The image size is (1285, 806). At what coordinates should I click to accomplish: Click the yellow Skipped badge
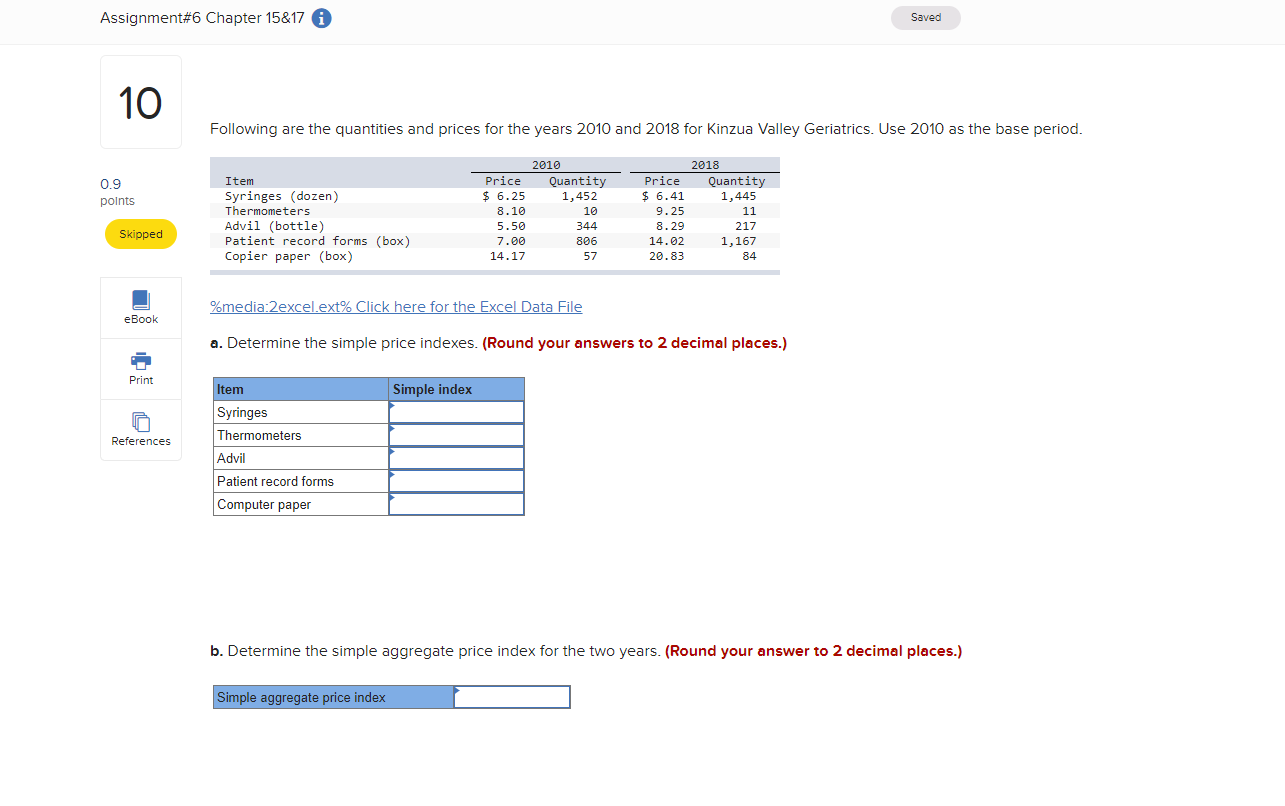click(140, 233)
